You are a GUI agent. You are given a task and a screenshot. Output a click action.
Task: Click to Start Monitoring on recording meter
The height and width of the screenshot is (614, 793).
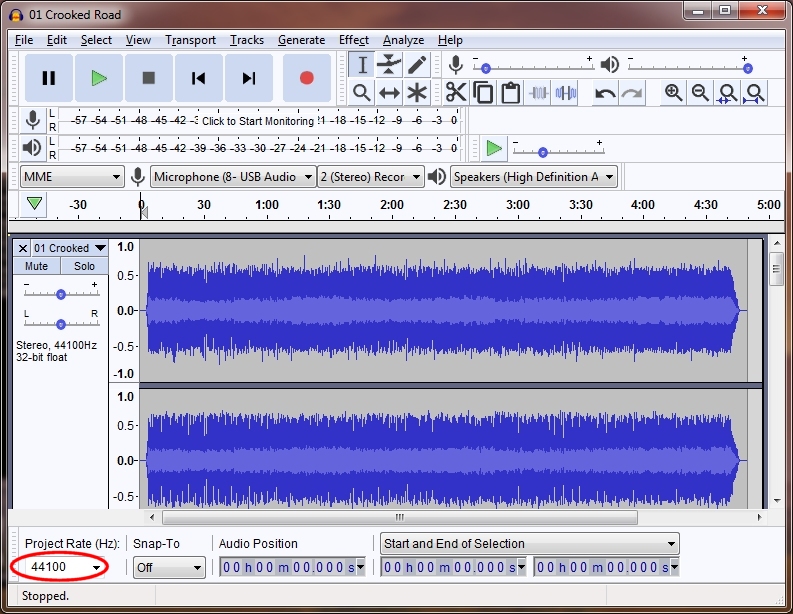click(x=258, y=121)
